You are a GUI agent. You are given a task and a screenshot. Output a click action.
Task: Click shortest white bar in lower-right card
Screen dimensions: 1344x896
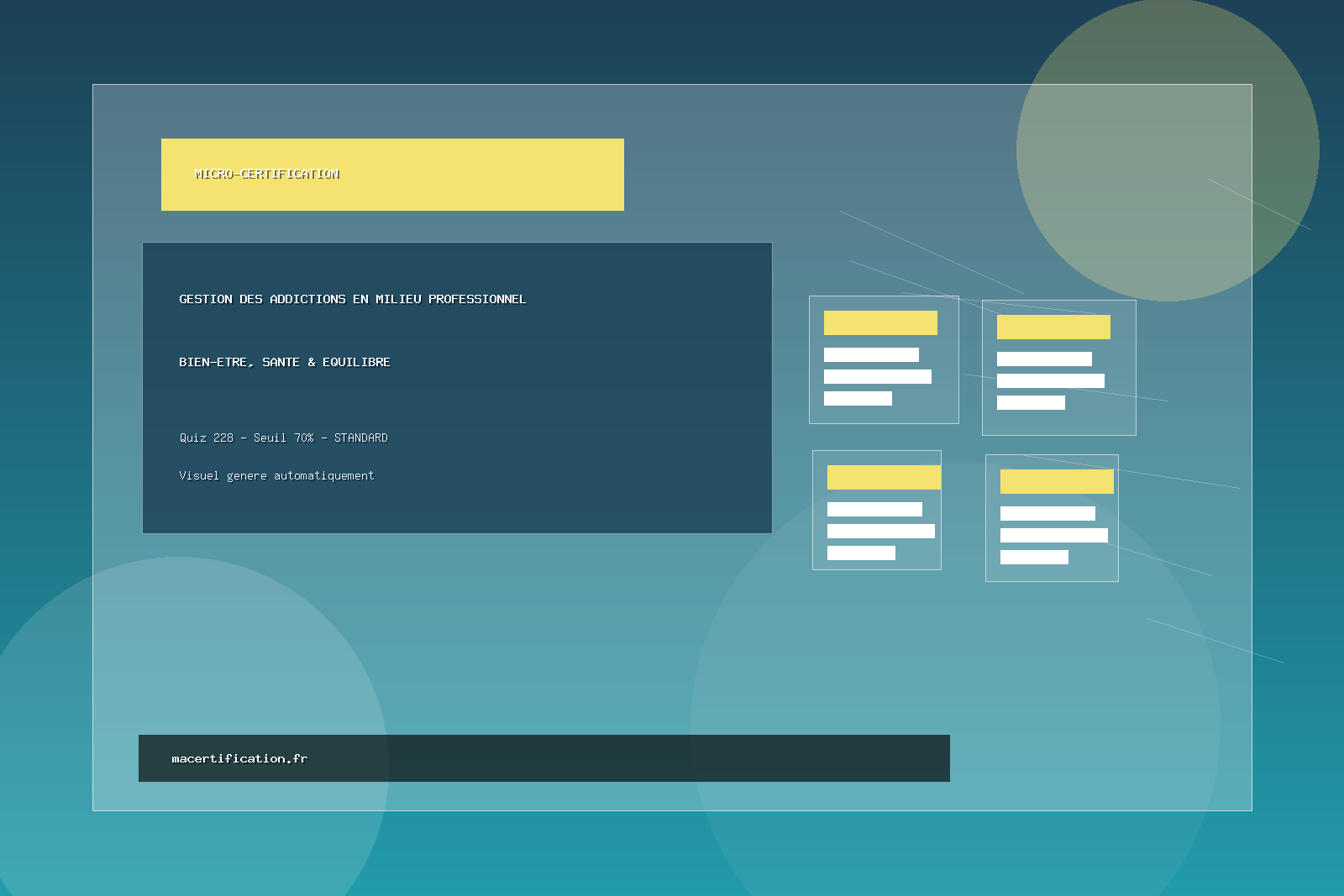click(x=1034, y=557)
